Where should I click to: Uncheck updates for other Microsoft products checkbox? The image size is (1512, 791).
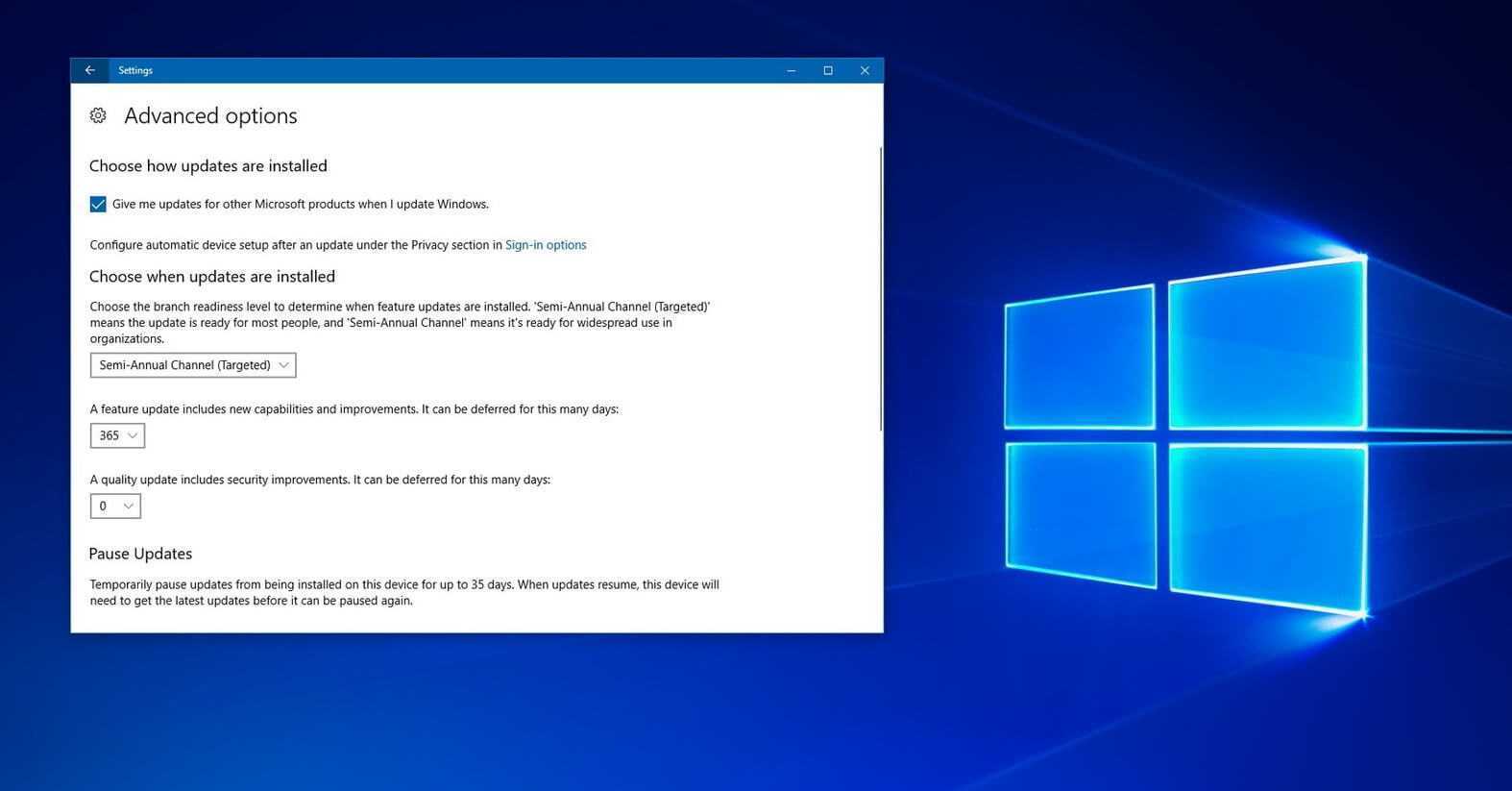pos(98,204)
